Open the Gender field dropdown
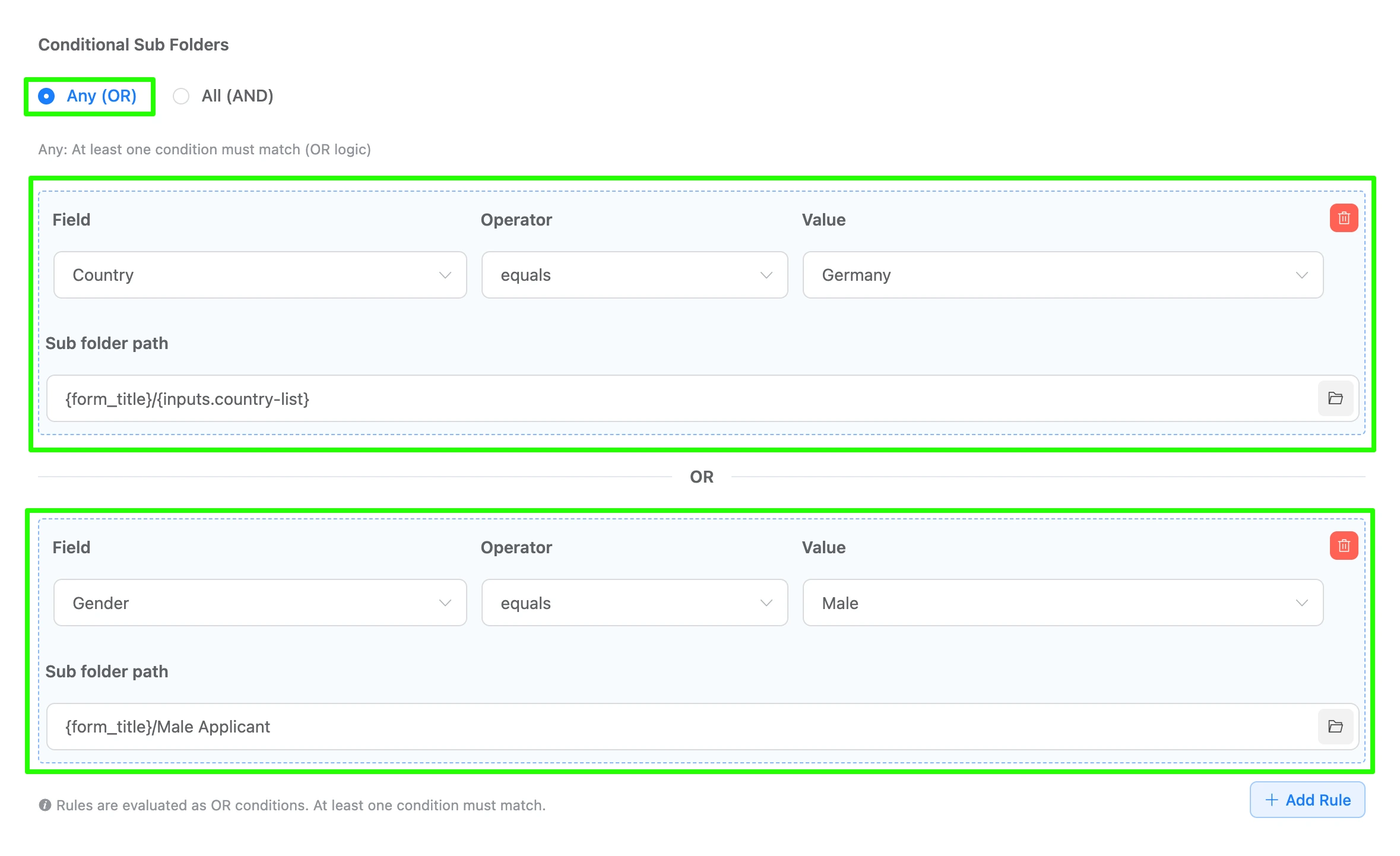 (259, 603)
